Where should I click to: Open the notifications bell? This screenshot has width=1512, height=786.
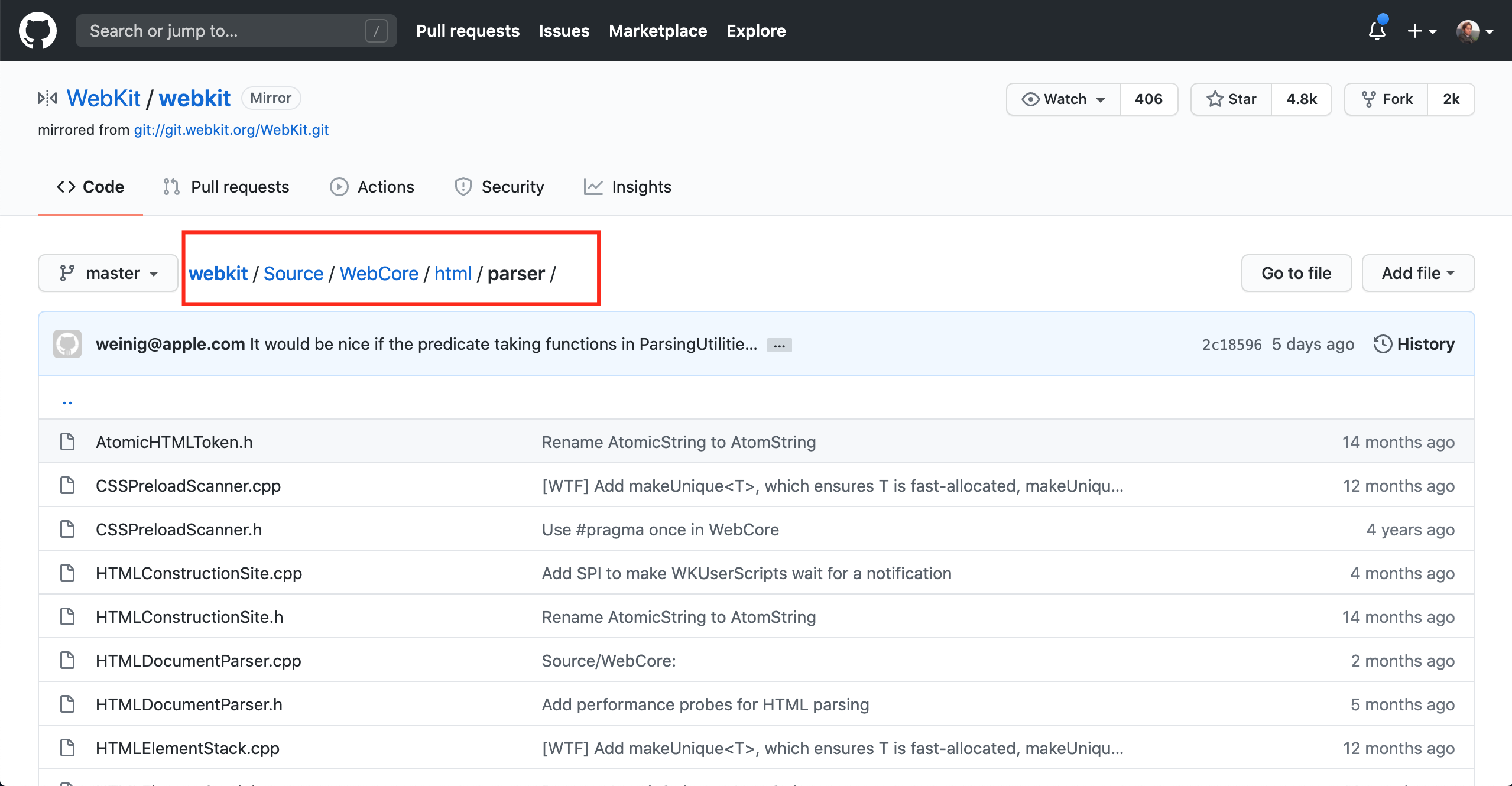[1377, 31]
